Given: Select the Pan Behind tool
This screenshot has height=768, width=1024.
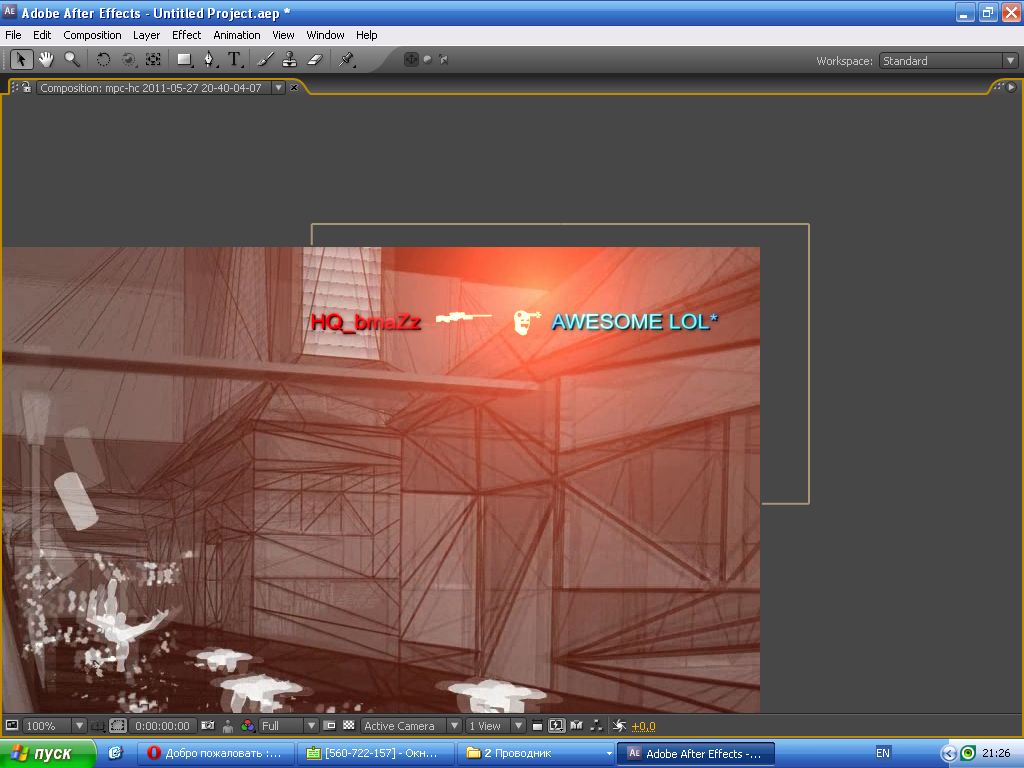Looking at the screenshot, I should pyautogui.click(x=153, y=59).
